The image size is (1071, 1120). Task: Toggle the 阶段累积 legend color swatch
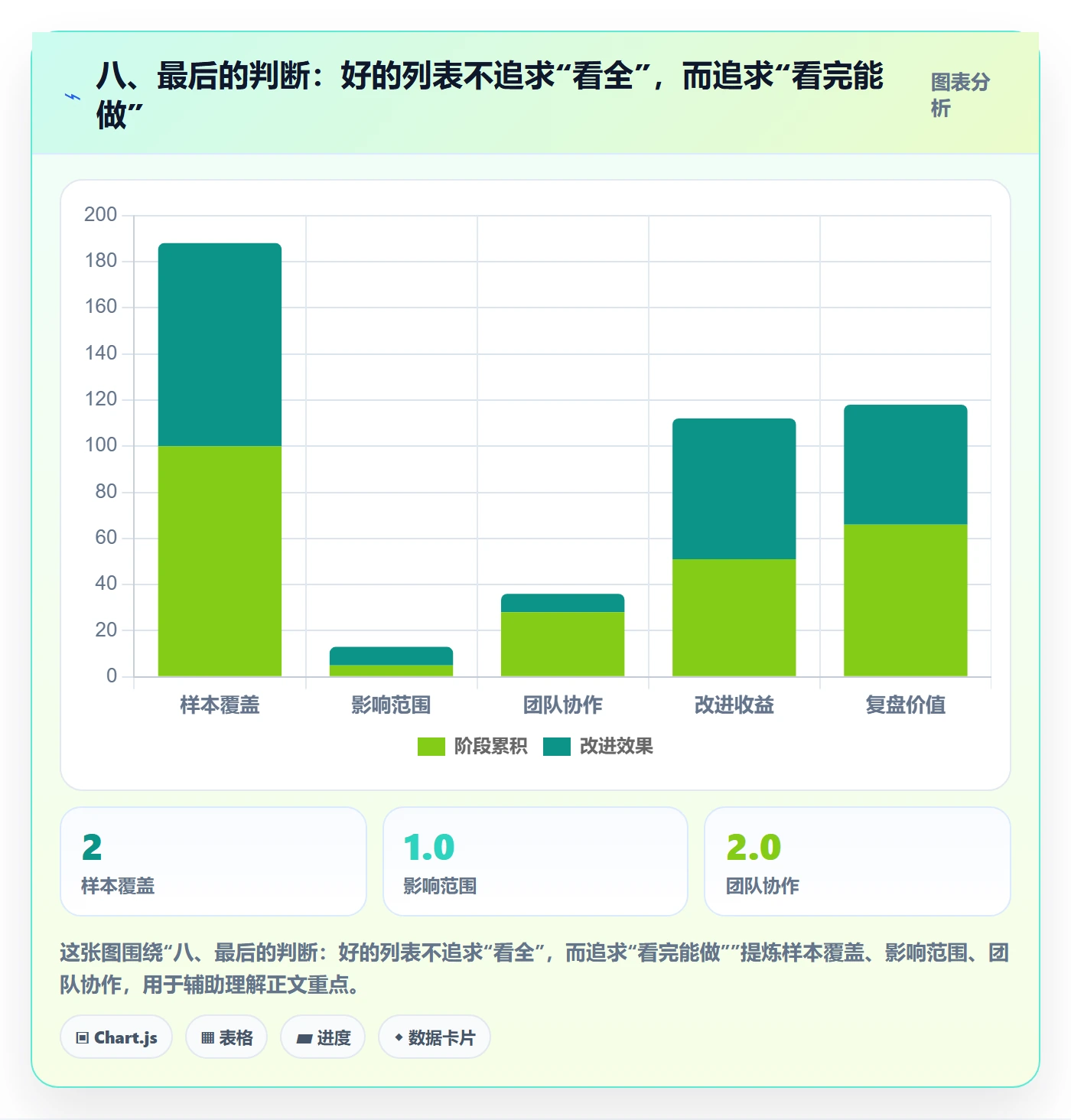(431, 747)
